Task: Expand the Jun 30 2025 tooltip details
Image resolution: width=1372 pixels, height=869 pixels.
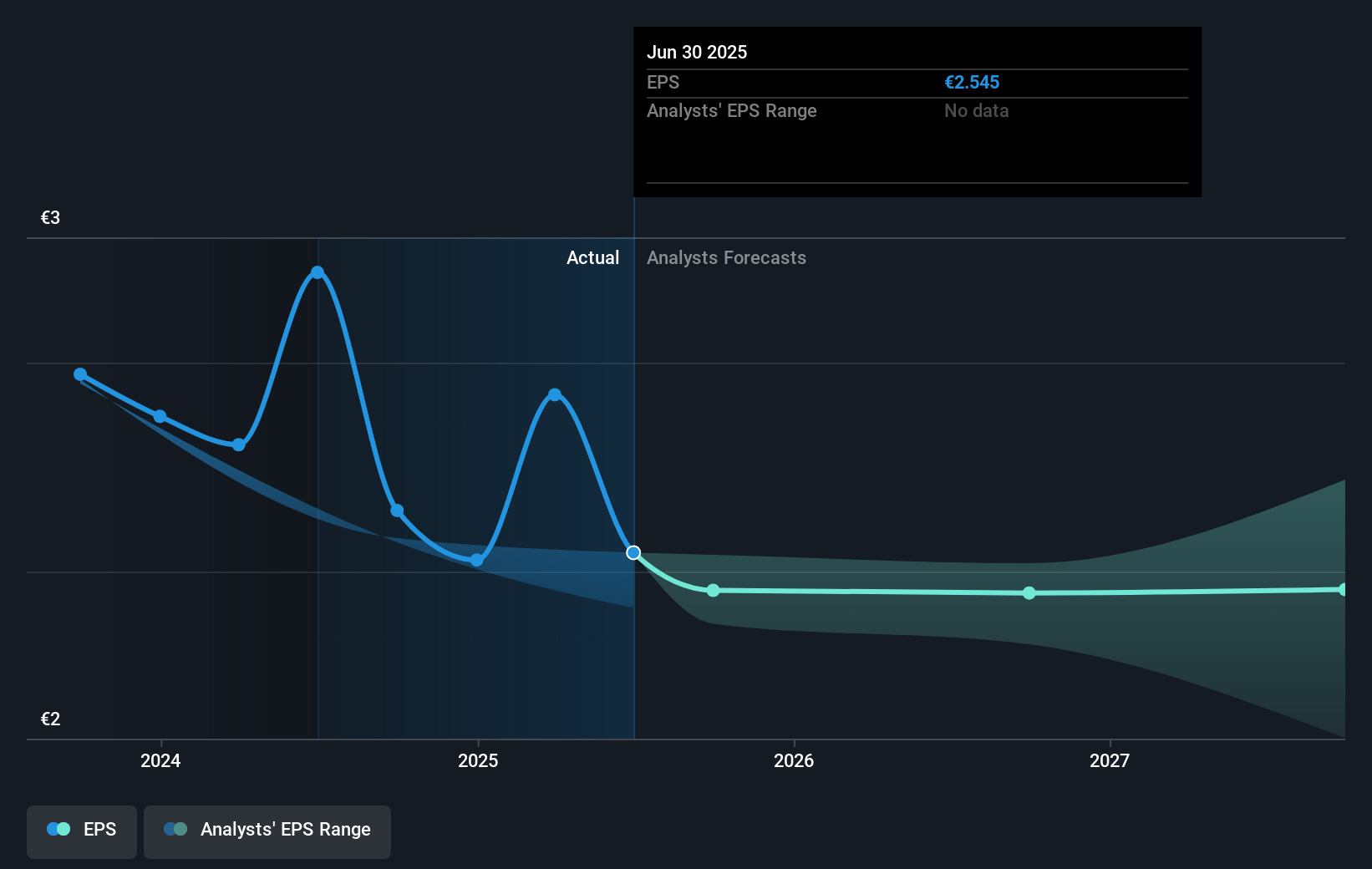Action: point(697,52)
